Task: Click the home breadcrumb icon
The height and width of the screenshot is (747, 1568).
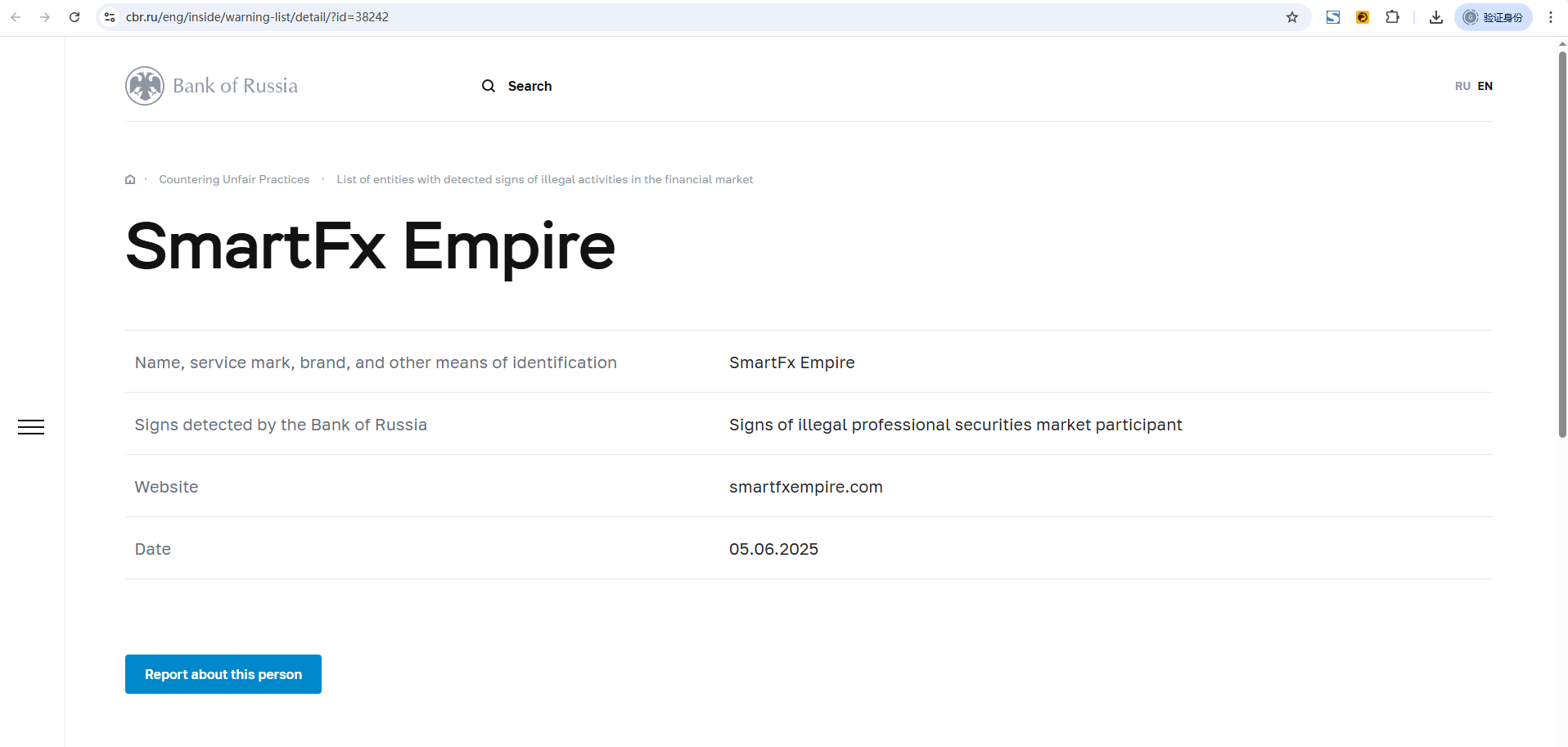Action: coord(130,179)
